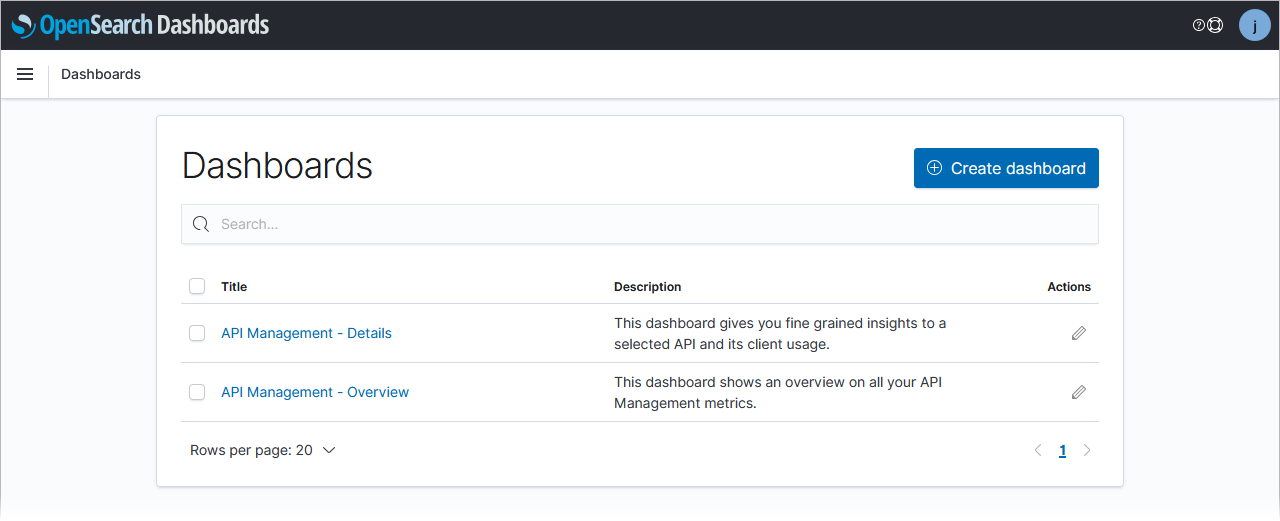Click the OpenSearch Dashboards logo
This screenshot has width=1280, height=521.
point(141,25)
